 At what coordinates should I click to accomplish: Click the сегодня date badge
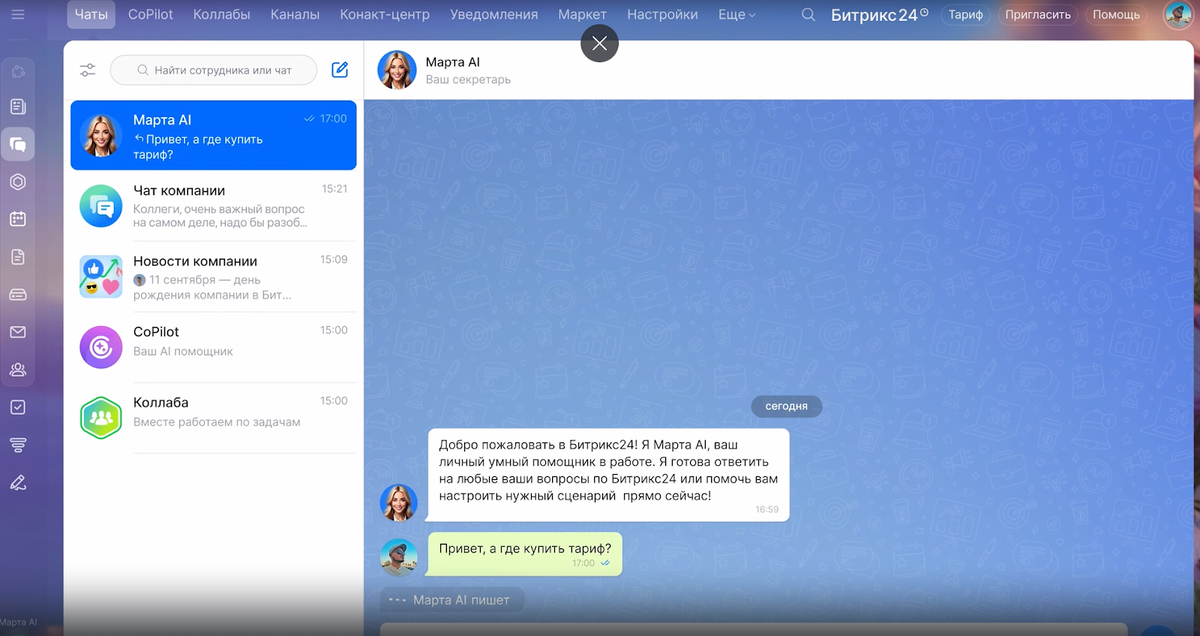click(x=787, y=406)
